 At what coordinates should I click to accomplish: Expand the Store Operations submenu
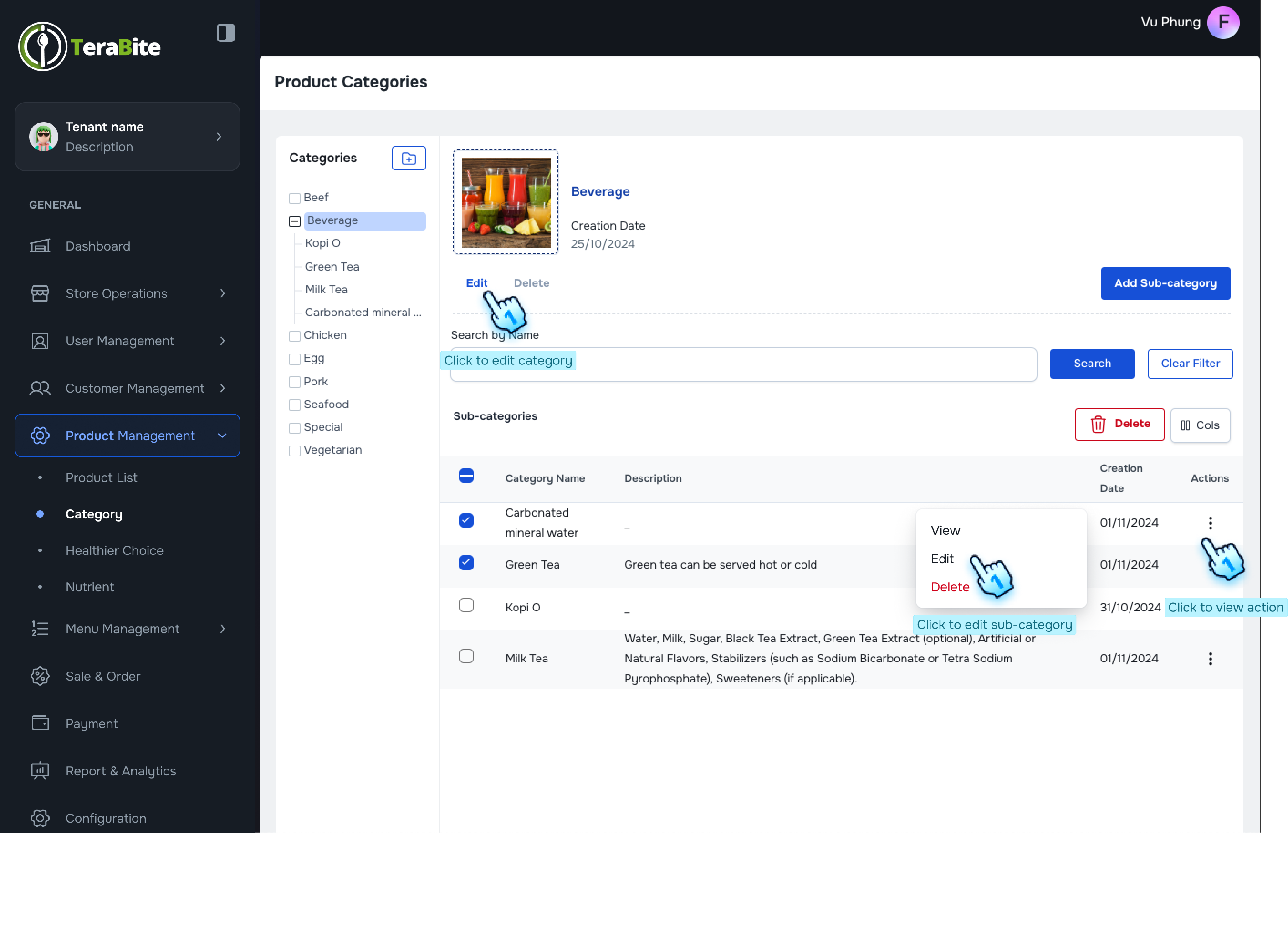tap(222, 294)
